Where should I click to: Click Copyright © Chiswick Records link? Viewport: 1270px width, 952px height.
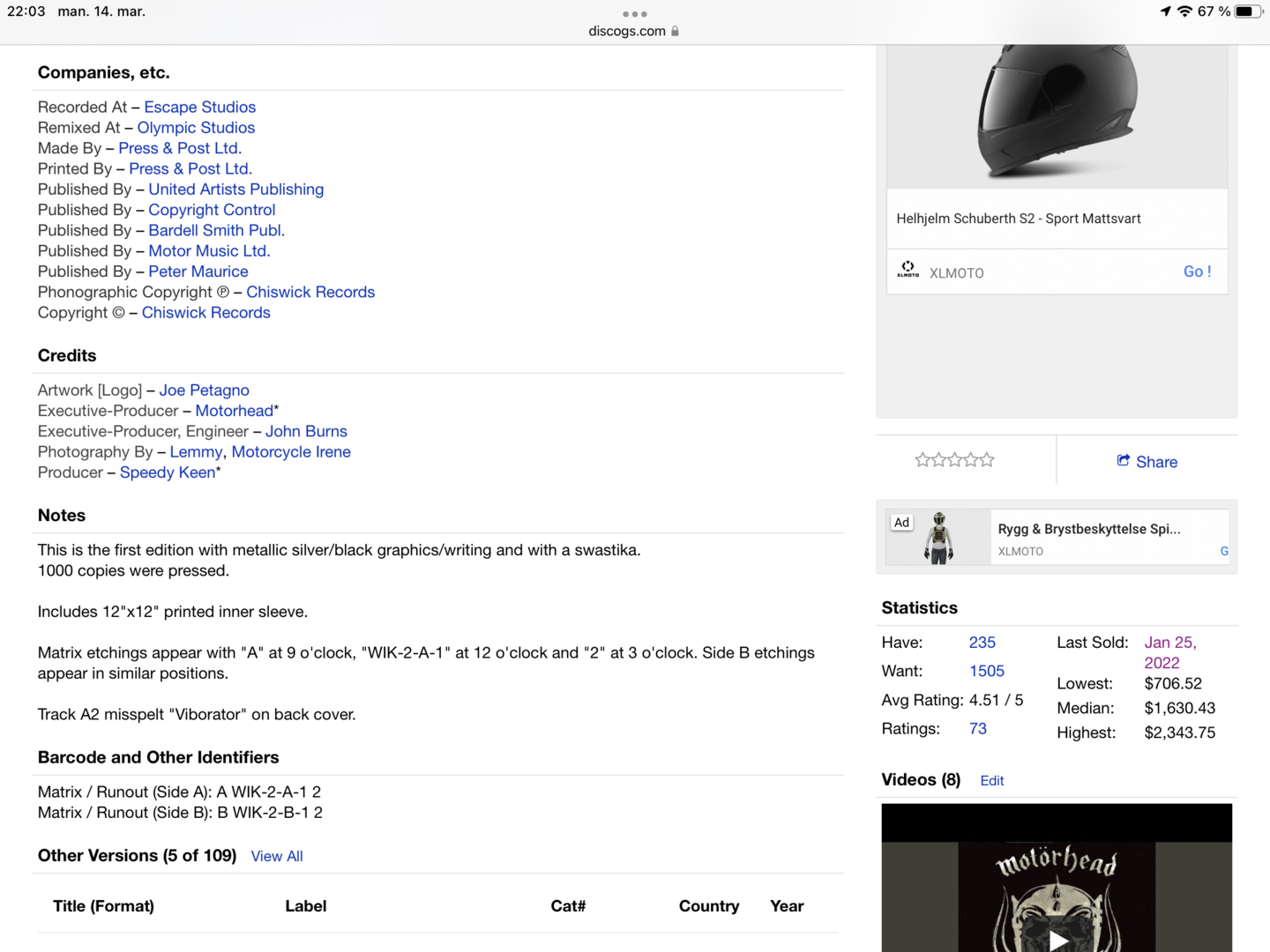pyautogui.click(x=206, y=313)
